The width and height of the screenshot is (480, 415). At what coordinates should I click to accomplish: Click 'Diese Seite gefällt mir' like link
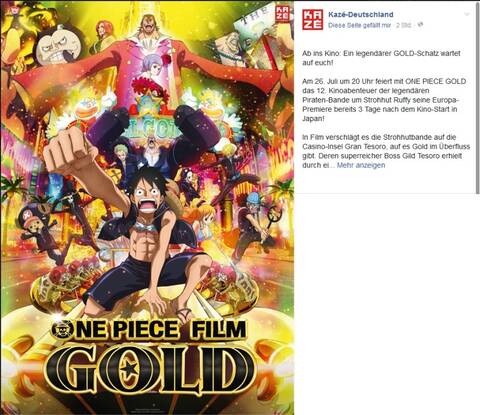click(359, 25)
